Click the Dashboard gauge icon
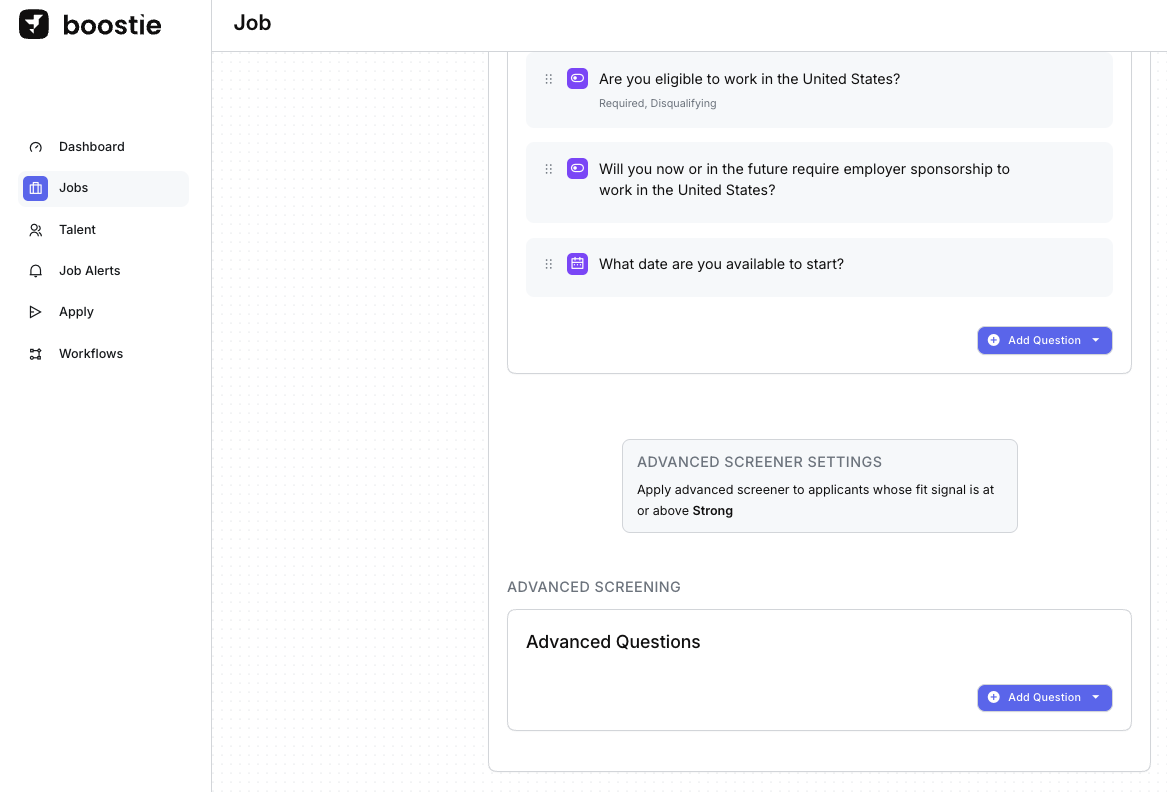Image resolution: width=1167 pixels, height=792 pixels. pos(36,147)
